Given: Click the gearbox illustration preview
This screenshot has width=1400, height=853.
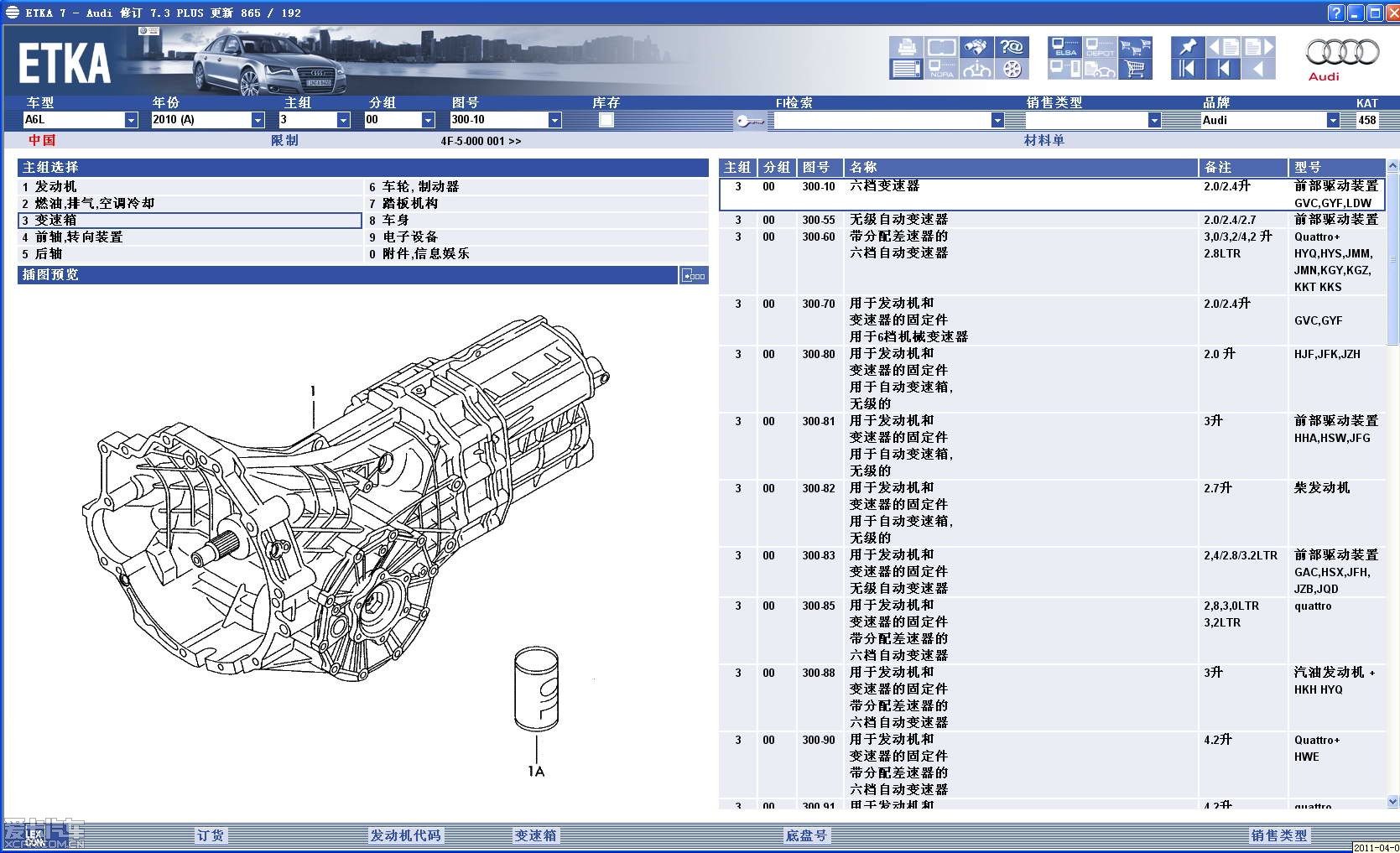Looking at the screenshot, I should click(x=346, y=499).
